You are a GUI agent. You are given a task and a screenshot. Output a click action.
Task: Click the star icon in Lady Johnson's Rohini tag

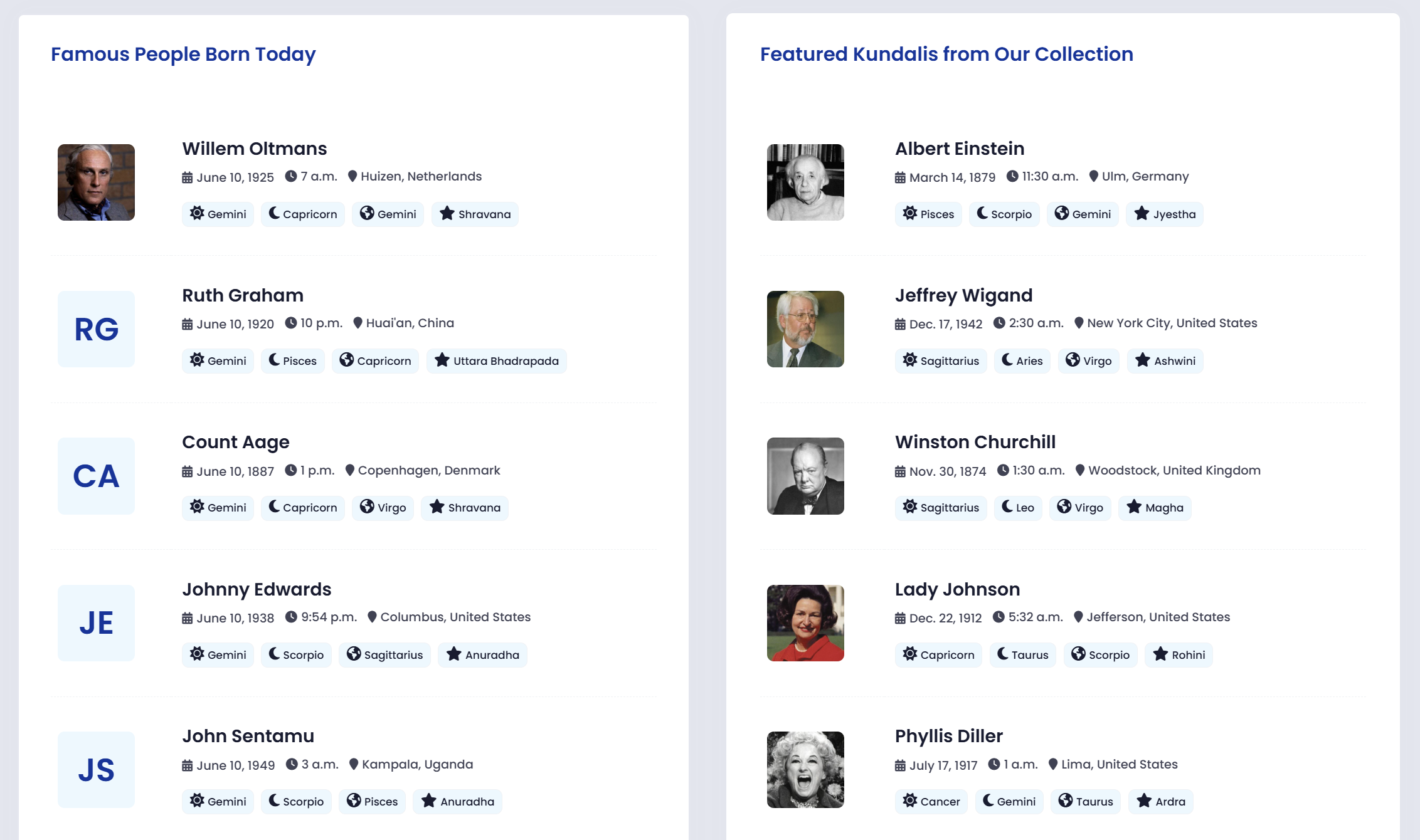tap(1160, 654)
